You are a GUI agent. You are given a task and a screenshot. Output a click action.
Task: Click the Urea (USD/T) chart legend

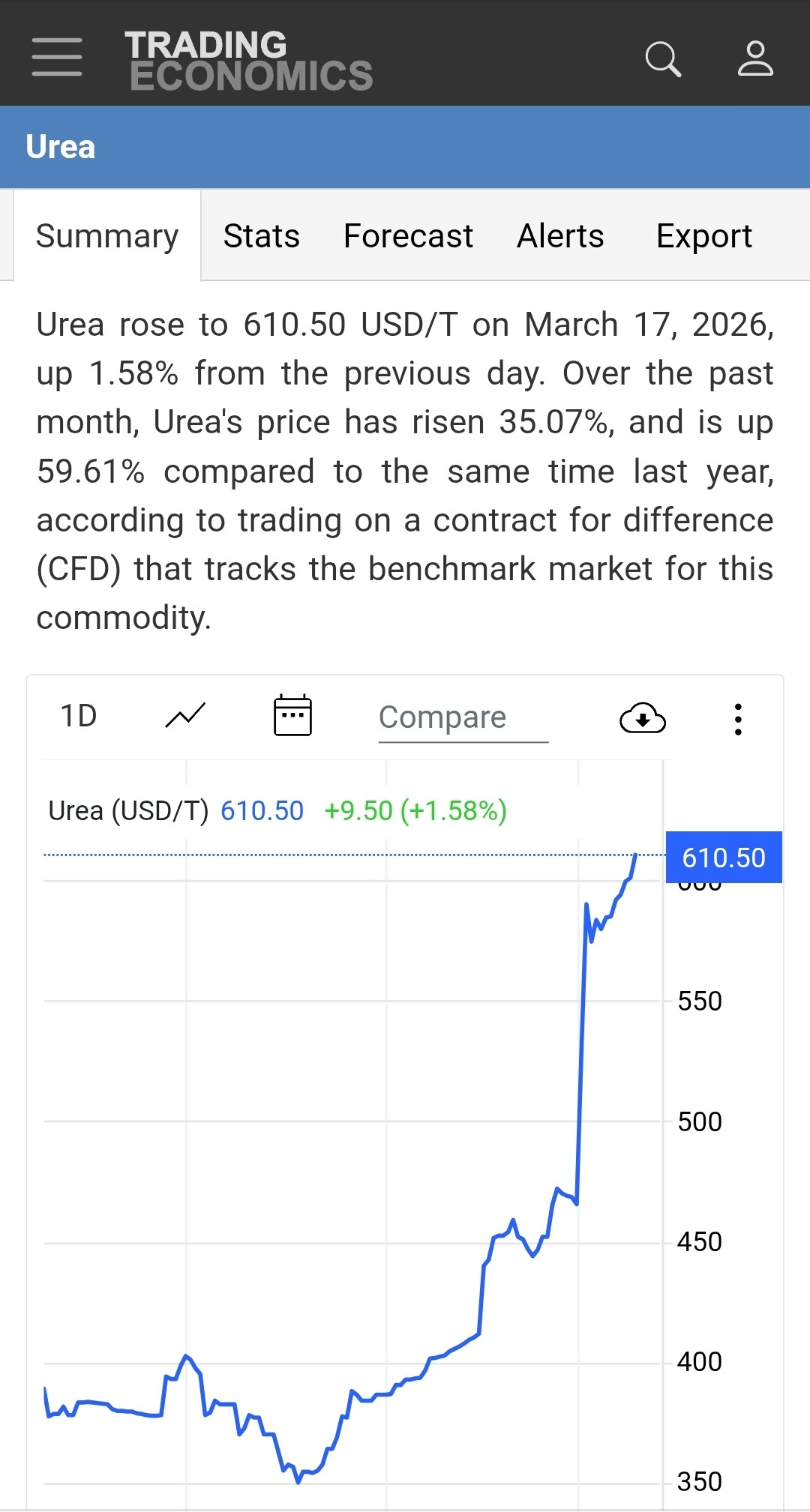128,811
